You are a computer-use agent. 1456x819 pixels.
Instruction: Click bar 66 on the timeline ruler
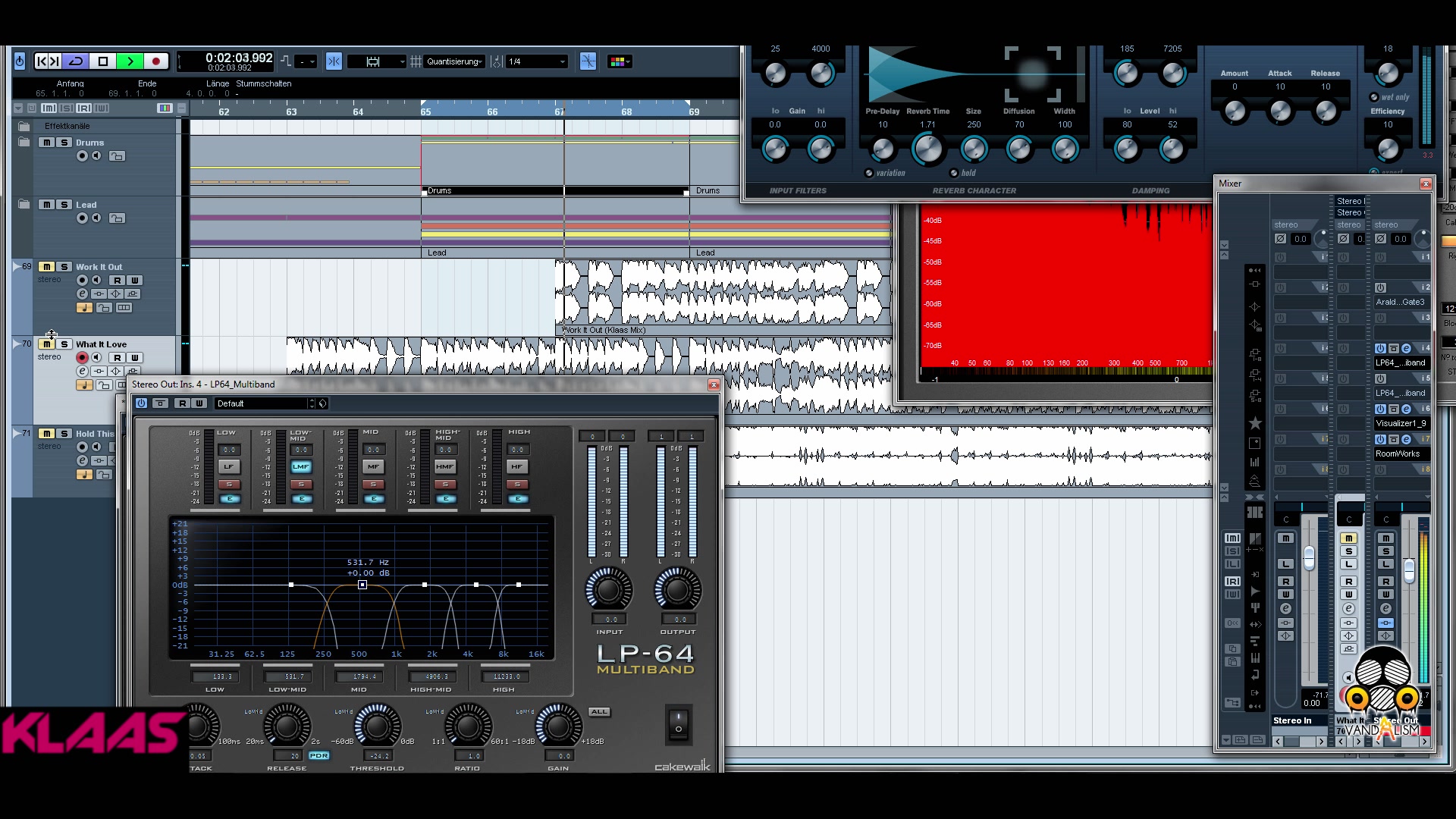pos(492,111)
